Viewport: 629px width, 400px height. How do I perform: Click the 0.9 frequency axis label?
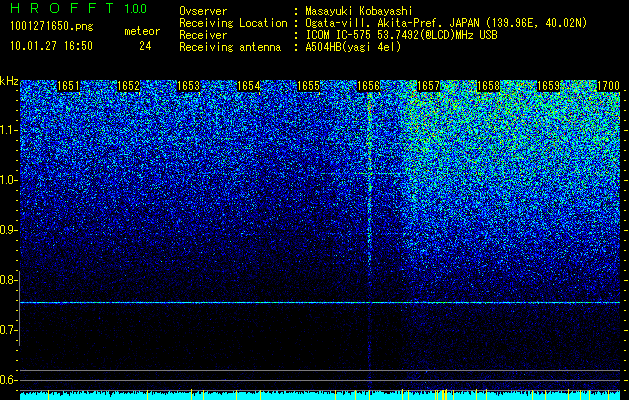[x=9, y=230]
